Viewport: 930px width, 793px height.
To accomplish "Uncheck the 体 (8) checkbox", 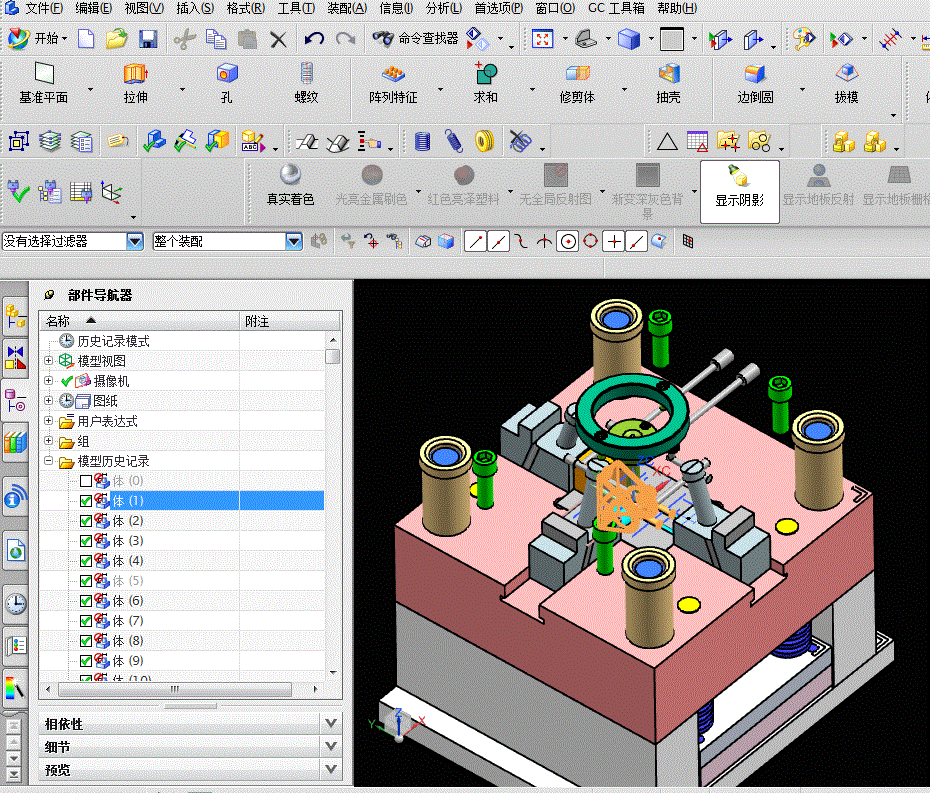I will [x=86, y=641].
